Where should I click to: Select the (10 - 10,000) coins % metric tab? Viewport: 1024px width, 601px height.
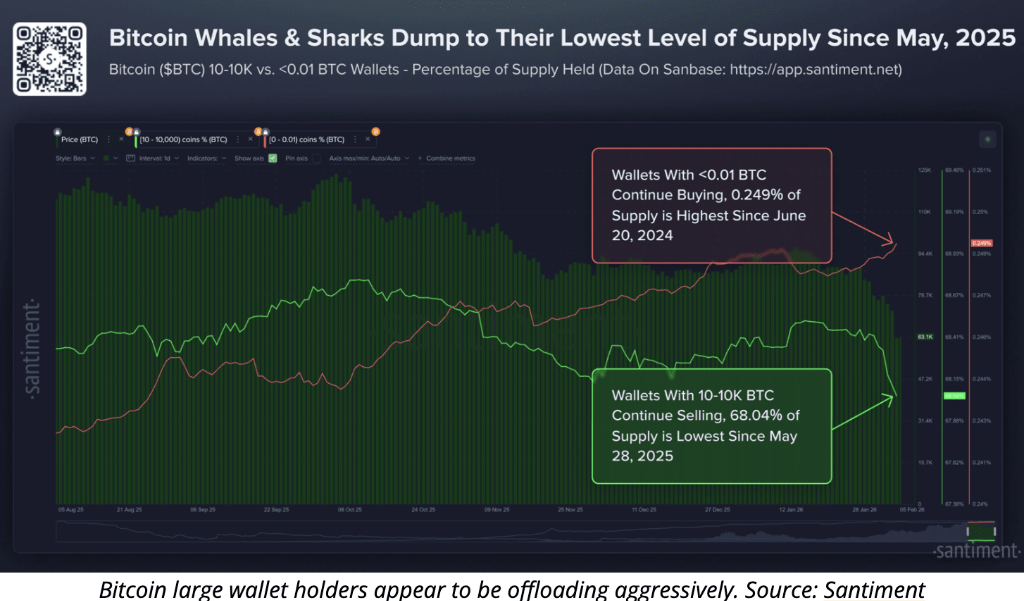[182, 139]
